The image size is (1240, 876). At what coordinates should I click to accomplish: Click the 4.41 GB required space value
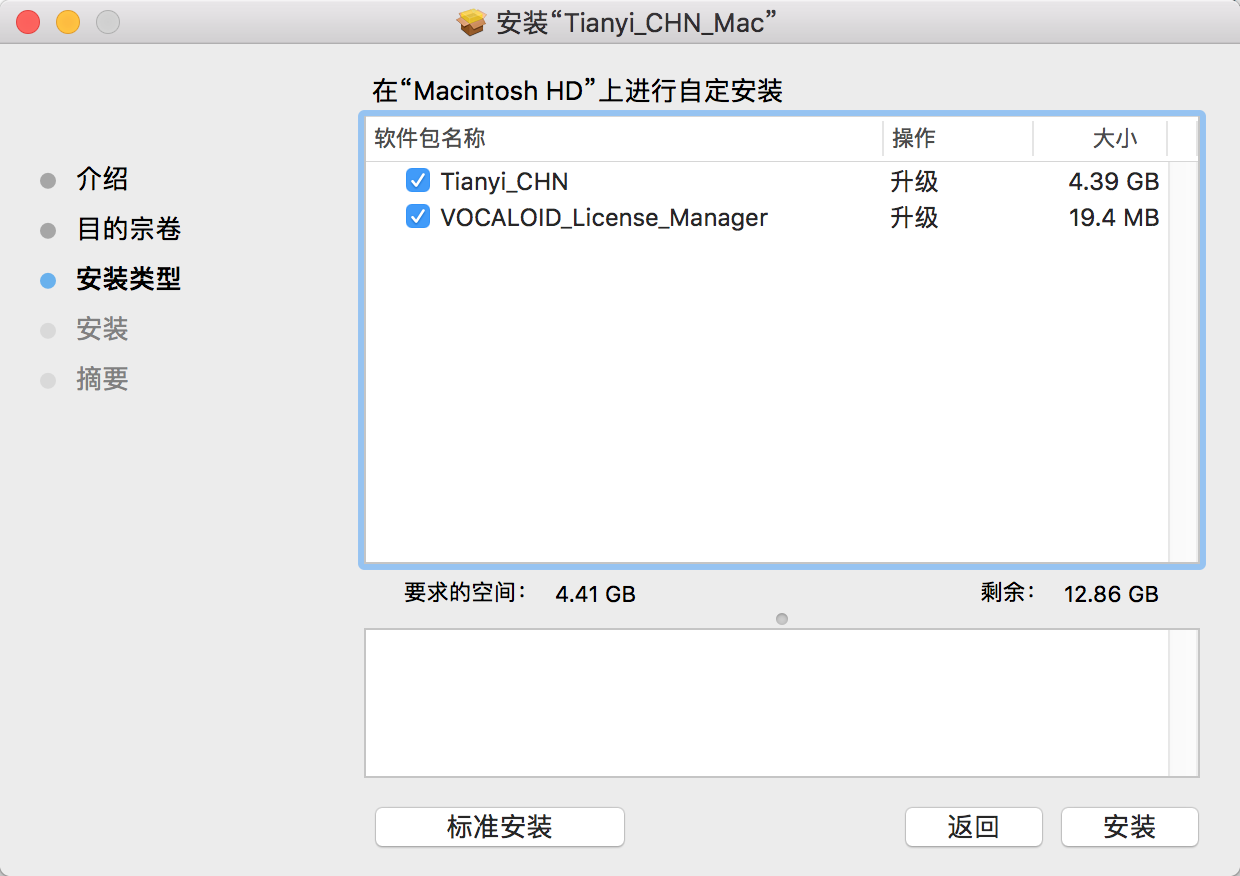pos(595,594)
